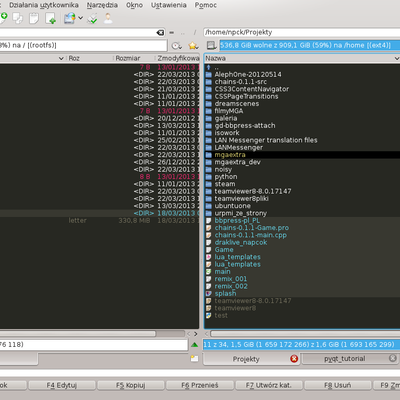Click the user person toolbar icon
Screen dimensions: 400x400
click(x=108, y=18)
